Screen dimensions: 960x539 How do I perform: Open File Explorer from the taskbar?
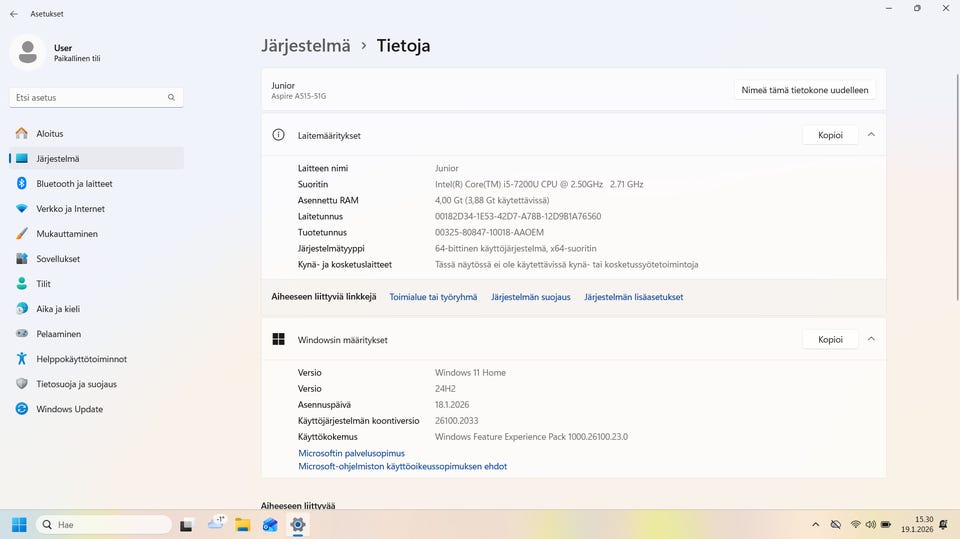click(243, 525)
